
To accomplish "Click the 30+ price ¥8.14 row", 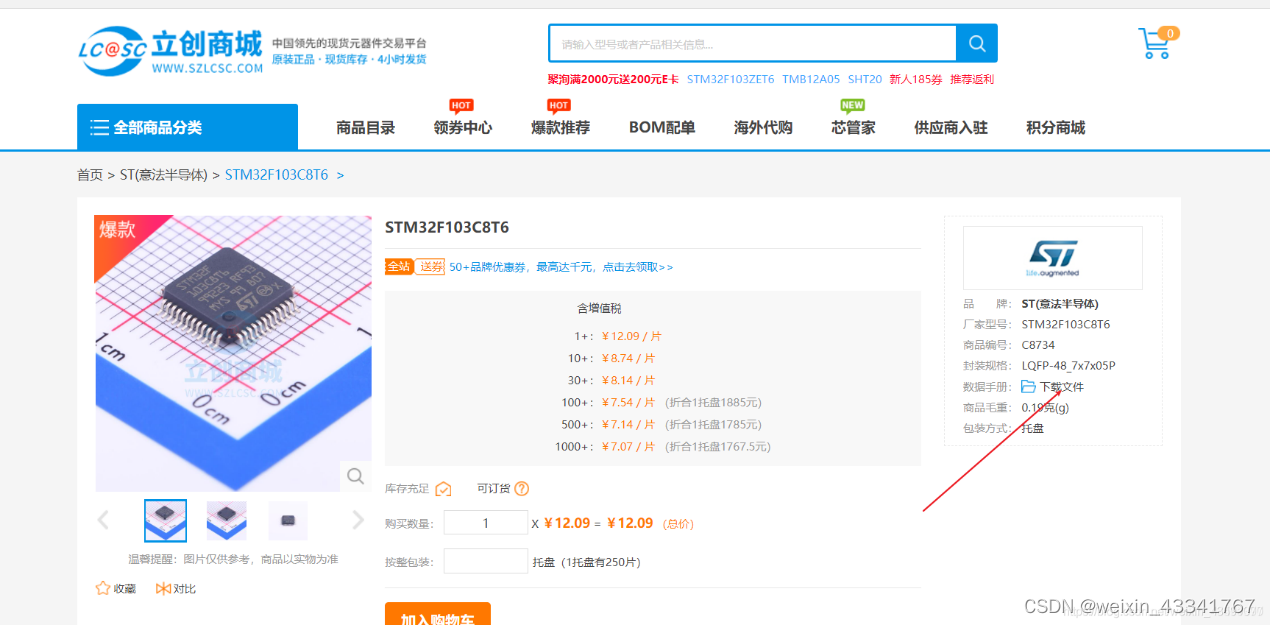I will [x=612, y=380].
